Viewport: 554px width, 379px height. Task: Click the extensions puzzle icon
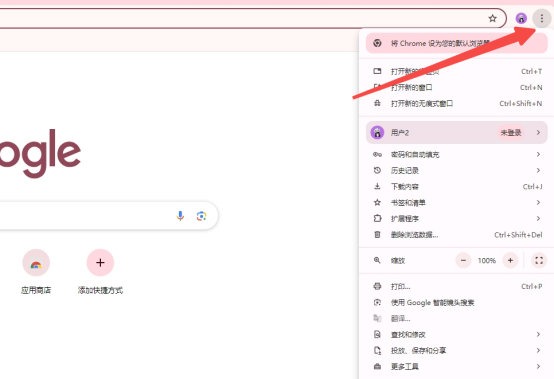[x=377, y=218]
